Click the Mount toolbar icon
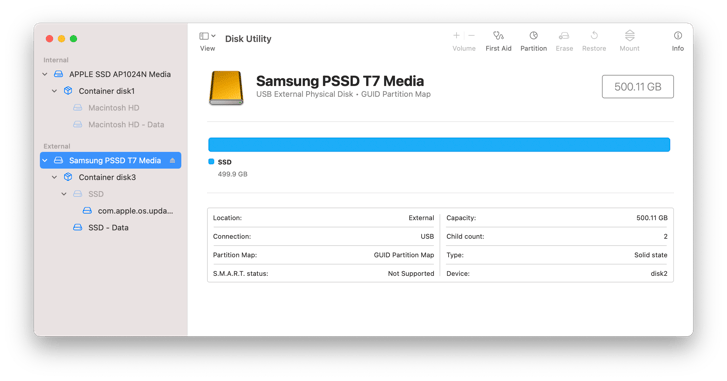 coord(630,36)
